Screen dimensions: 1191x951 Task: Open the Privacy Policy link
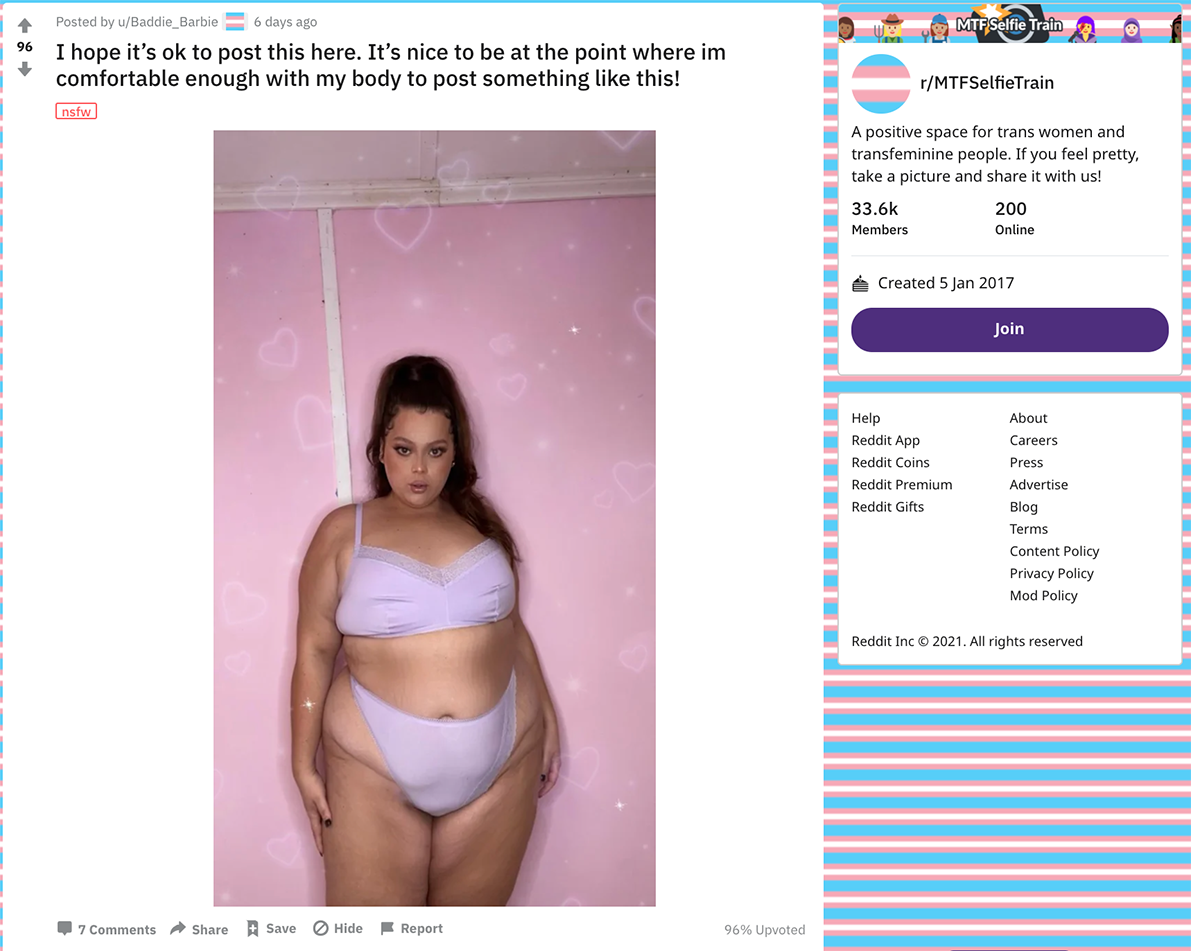(1051, 573)
